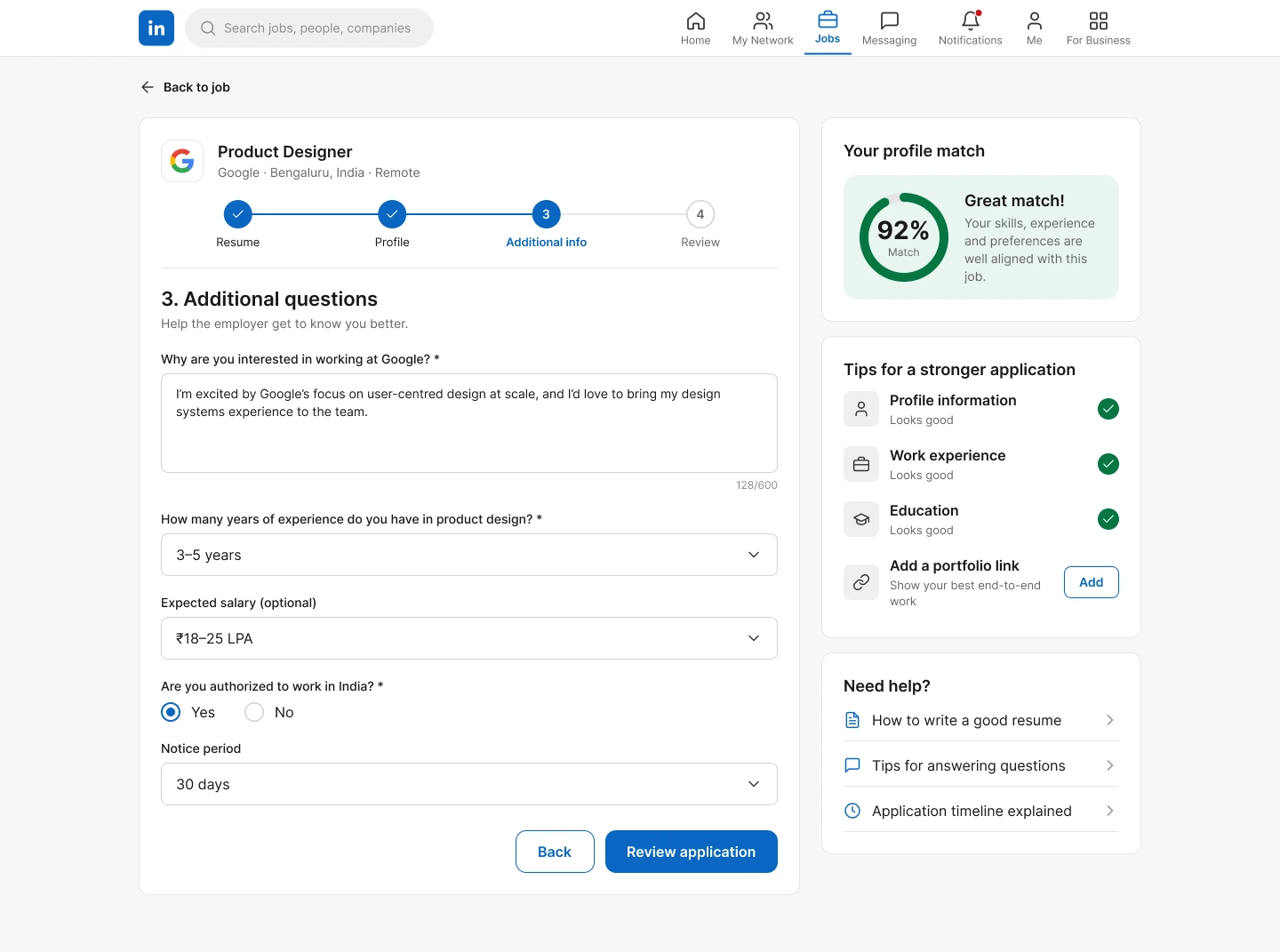Open the years of experience dropdown
This screenshot has width=1280, height=952.
click(469, 555)
